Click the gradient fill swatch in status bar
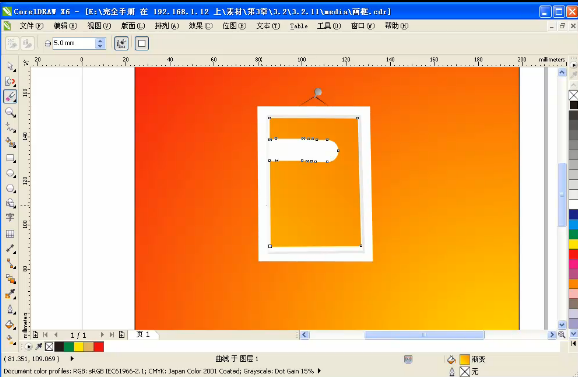The image size is (578, 377). (x=464, y=359)
